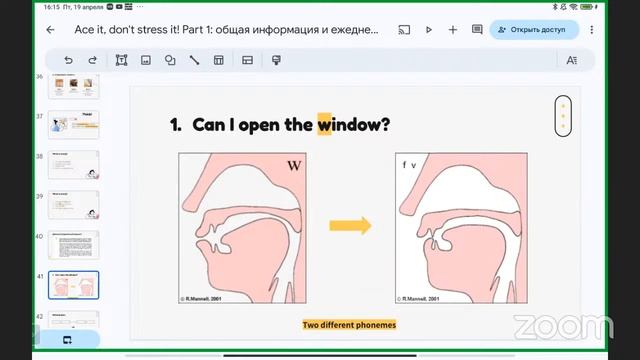
Task: Click the Undo icon in toolbar
Action: click(68, 60)
